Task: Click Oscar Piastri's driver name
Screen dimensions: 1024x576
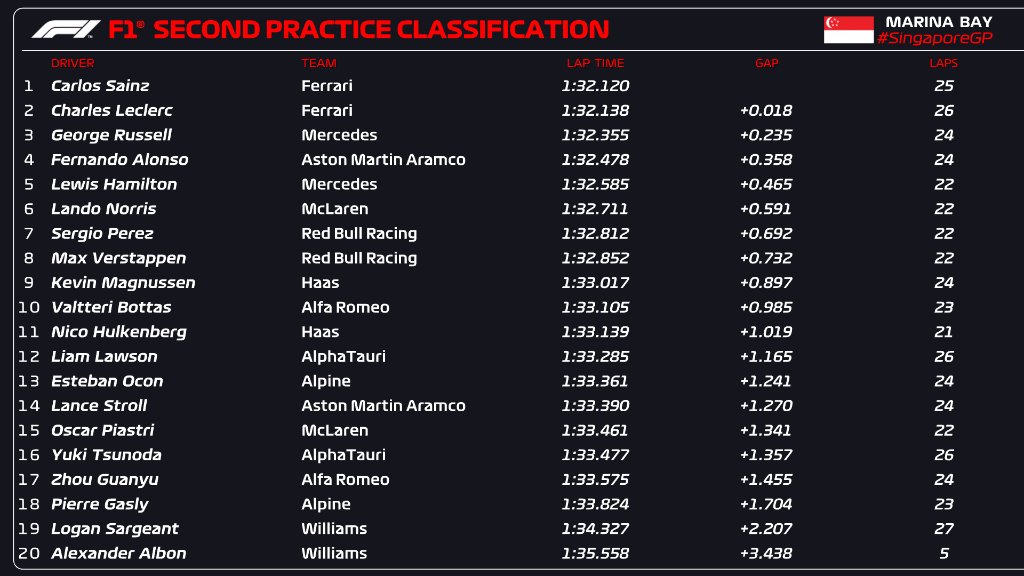Action: coord(103,430)
